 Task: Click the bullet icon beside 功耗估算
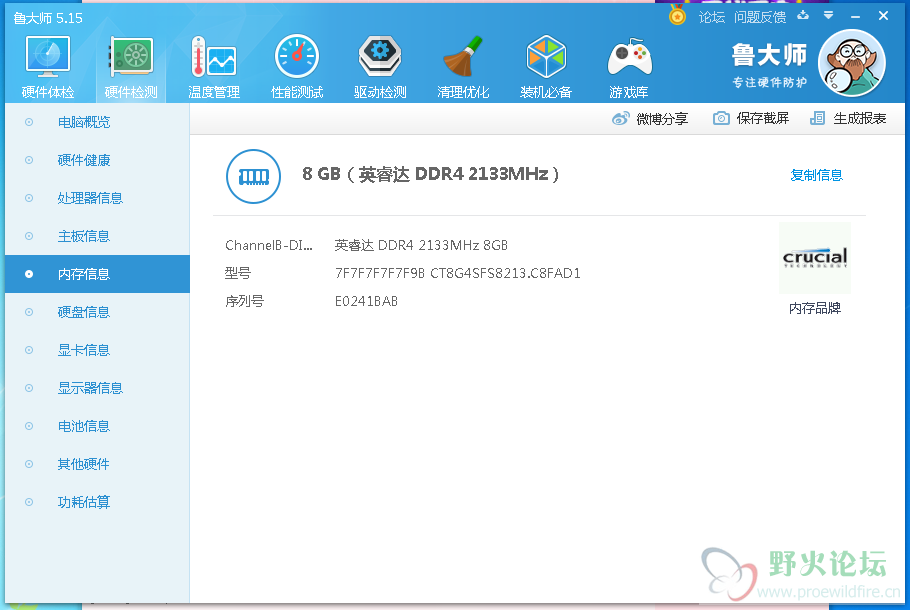(x=29, y=502)
